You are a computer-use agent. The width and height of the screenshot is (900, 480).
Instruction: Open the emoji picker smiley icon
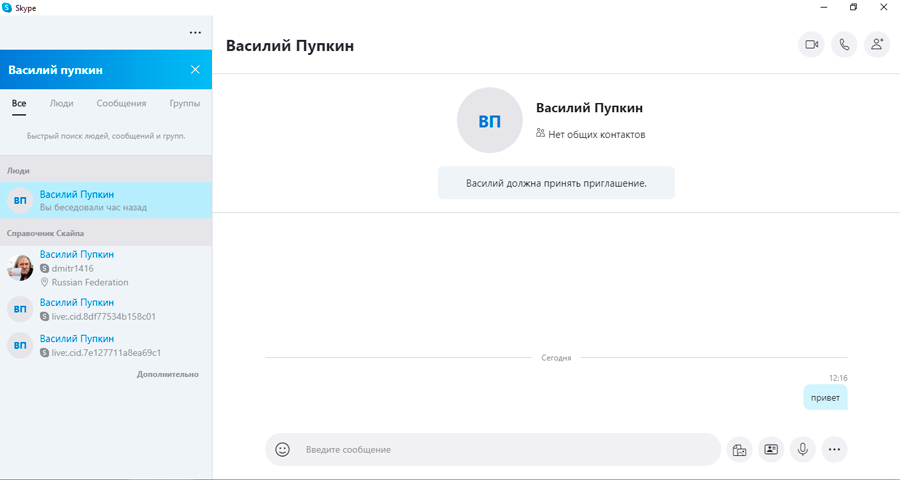(x=282, y=450)
